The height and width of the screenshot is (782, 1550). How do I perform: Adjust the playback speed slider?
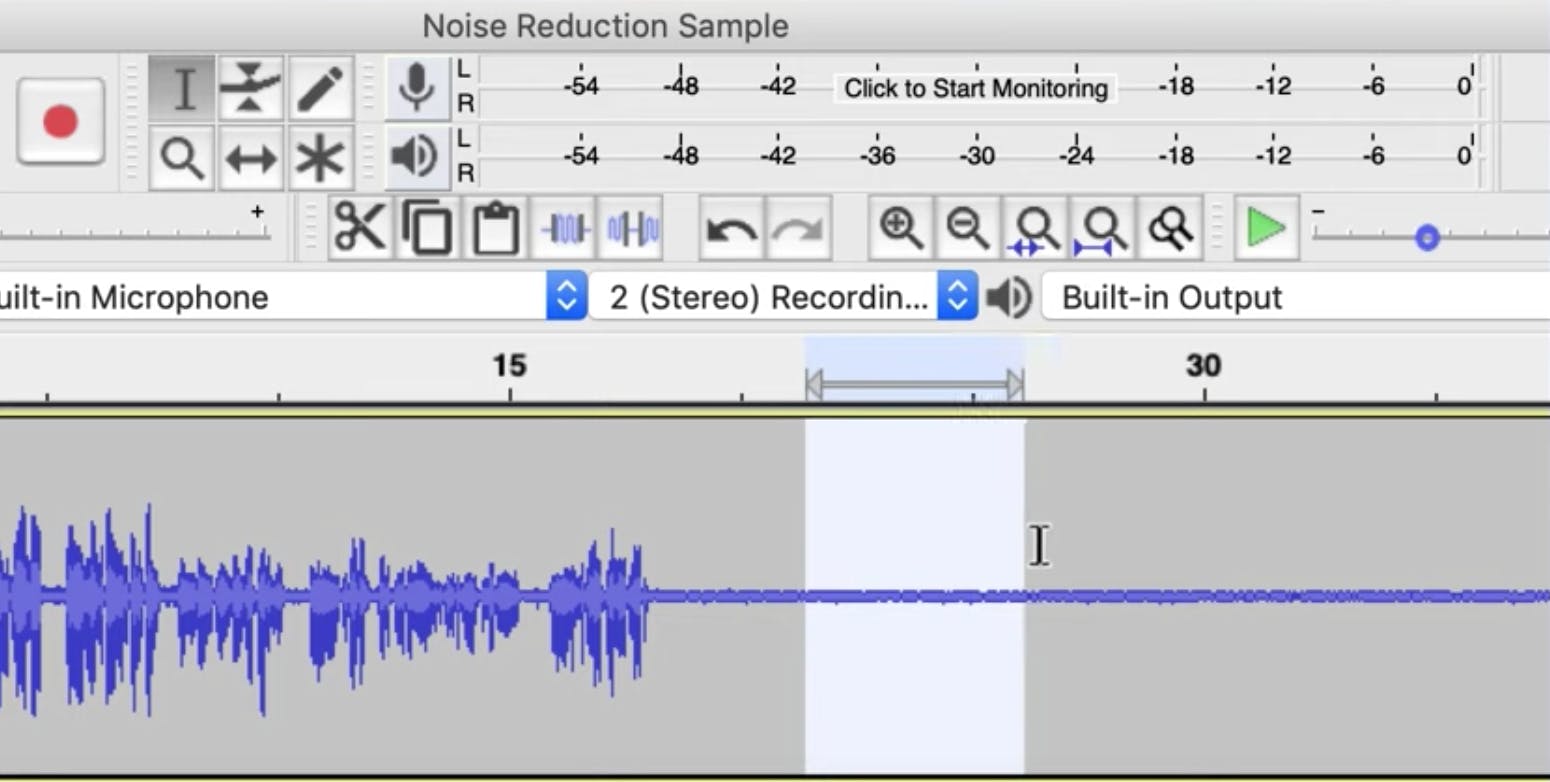tap(1427, 237)
